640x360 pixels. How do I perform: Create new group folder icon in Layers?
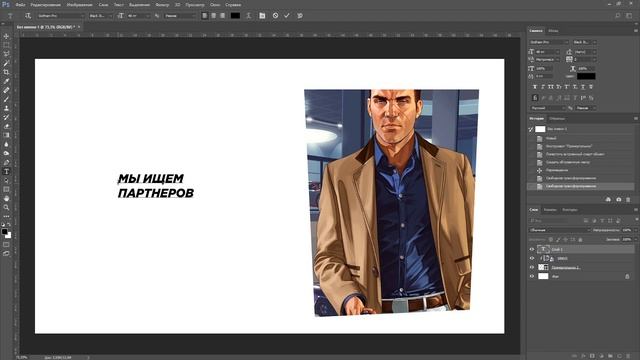(x=610, y=356)
